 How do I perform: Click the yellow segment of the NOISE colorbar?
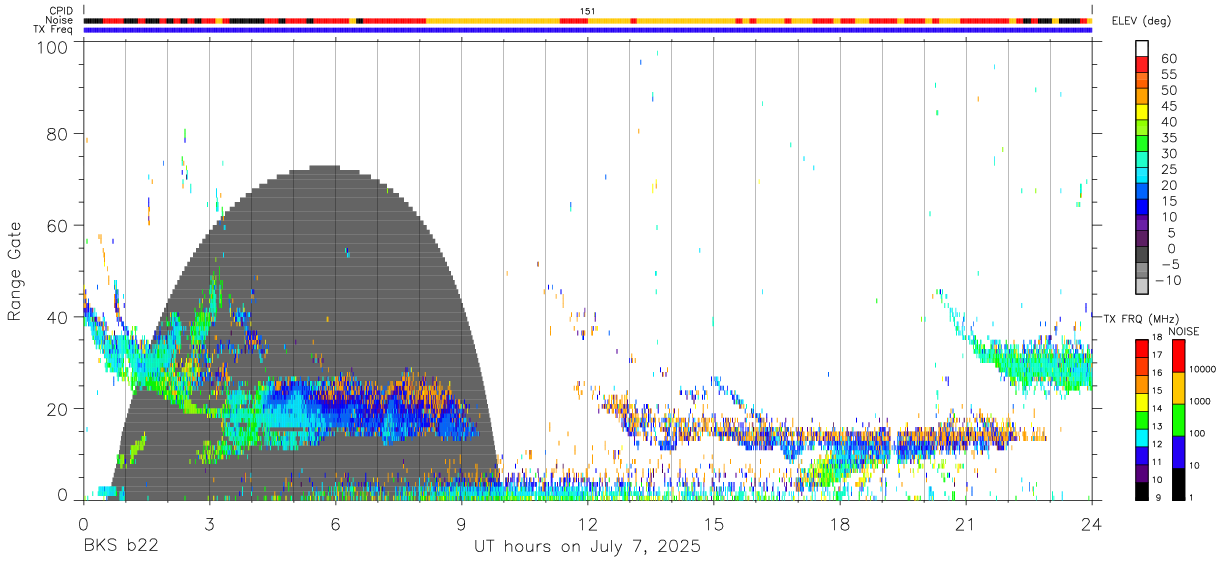(1179, 387)
